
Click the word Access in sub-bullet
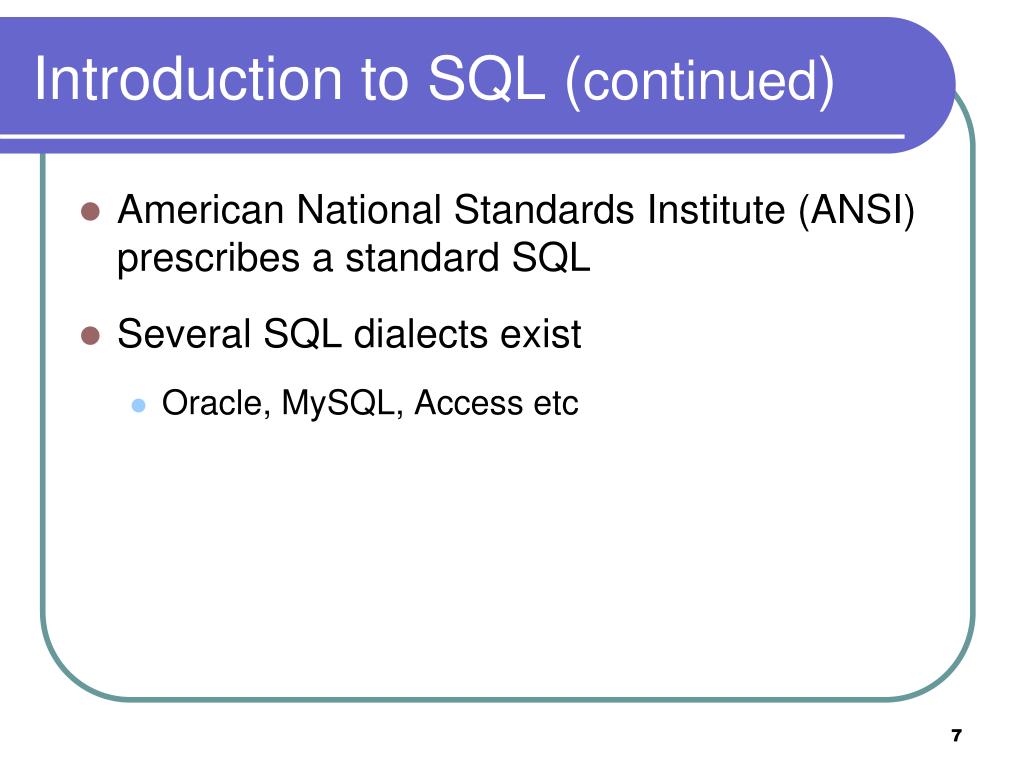(x=468, y=403)
